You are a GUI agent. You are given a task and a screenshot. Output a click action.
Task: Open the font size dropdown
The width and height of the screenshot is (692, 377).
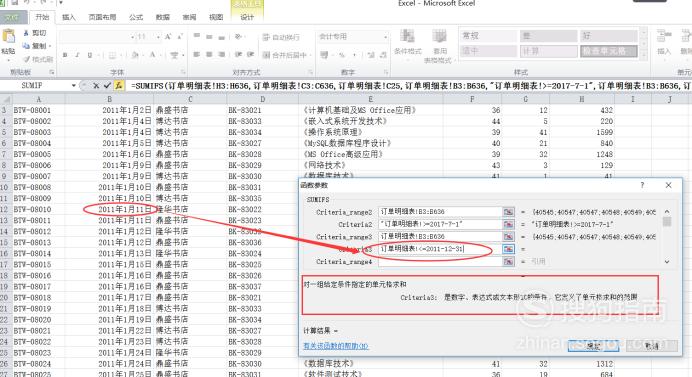158,37
